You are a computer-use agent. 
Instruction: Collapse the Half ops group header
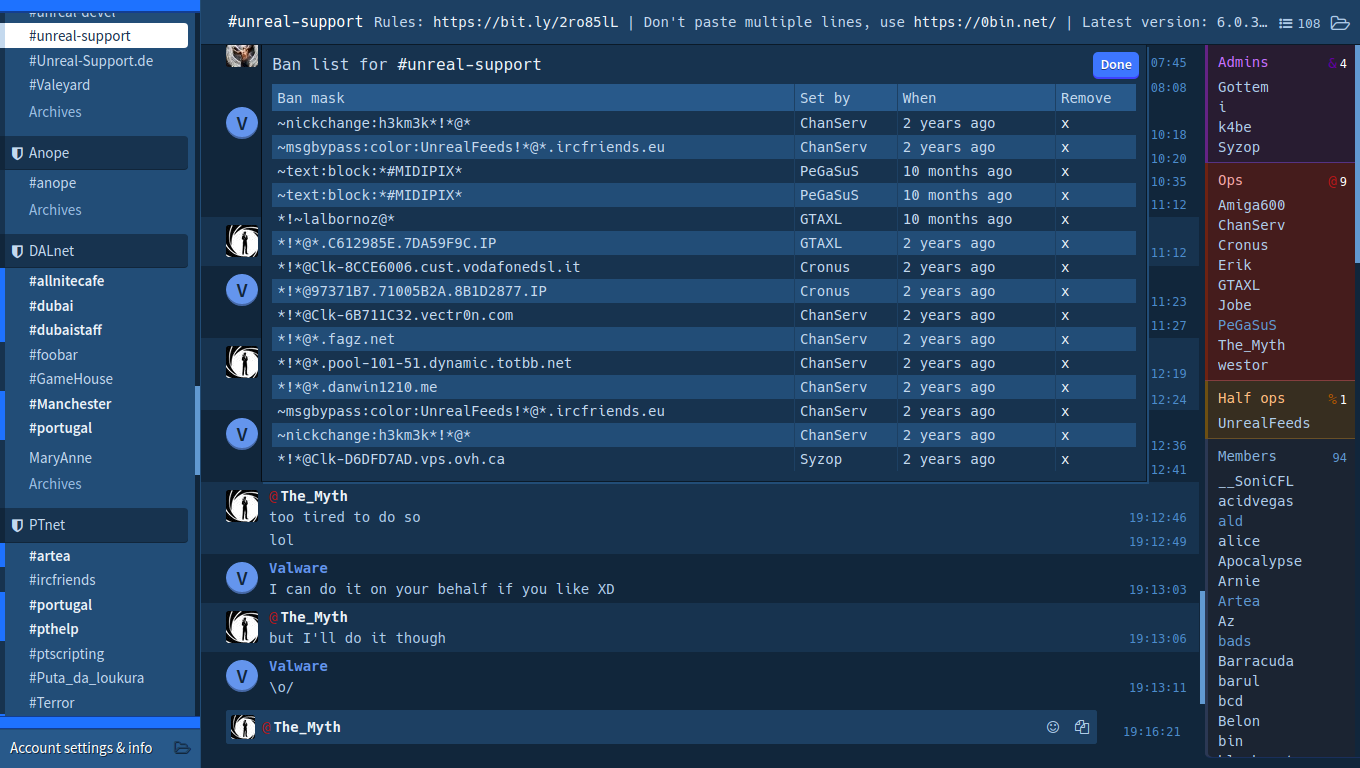tap(1251, 398)
